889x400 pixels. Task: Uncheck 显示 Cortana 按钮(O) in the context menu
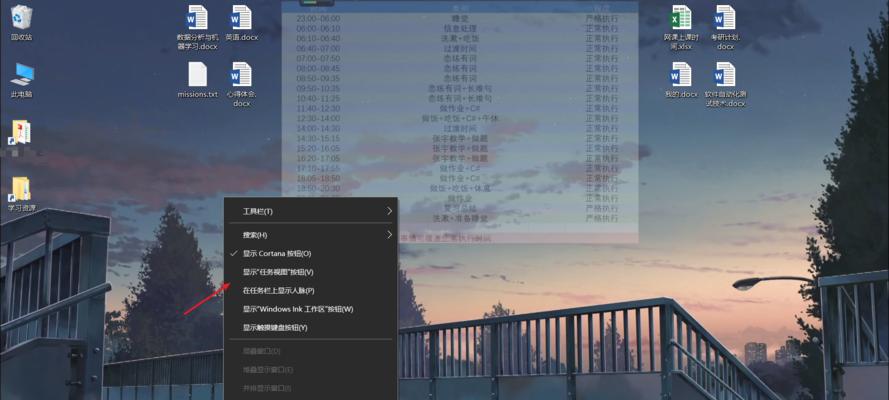[311, 253]
